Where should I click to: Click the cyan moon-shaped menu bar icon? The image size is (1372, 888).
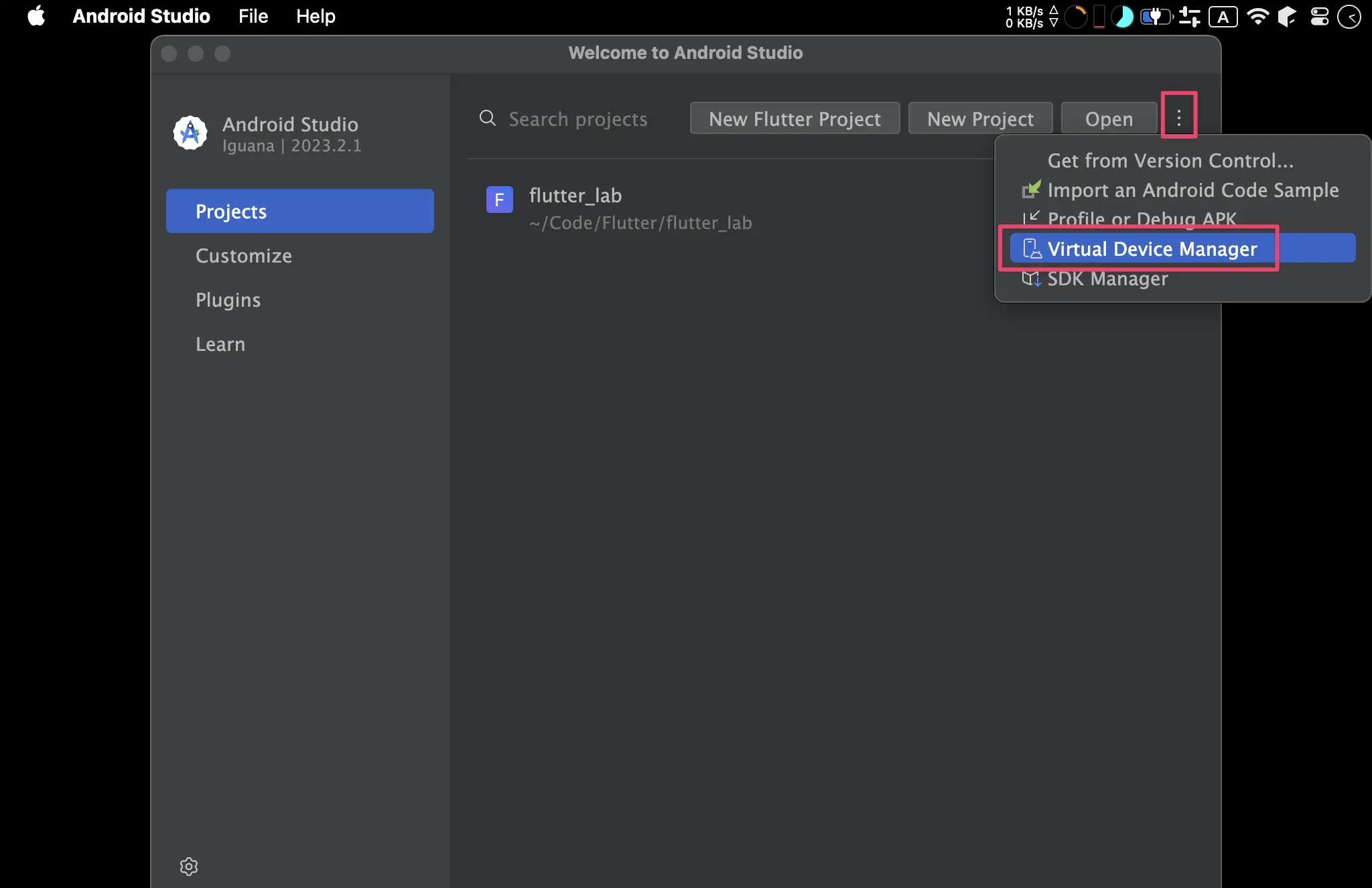click(x=1122, y=16)
